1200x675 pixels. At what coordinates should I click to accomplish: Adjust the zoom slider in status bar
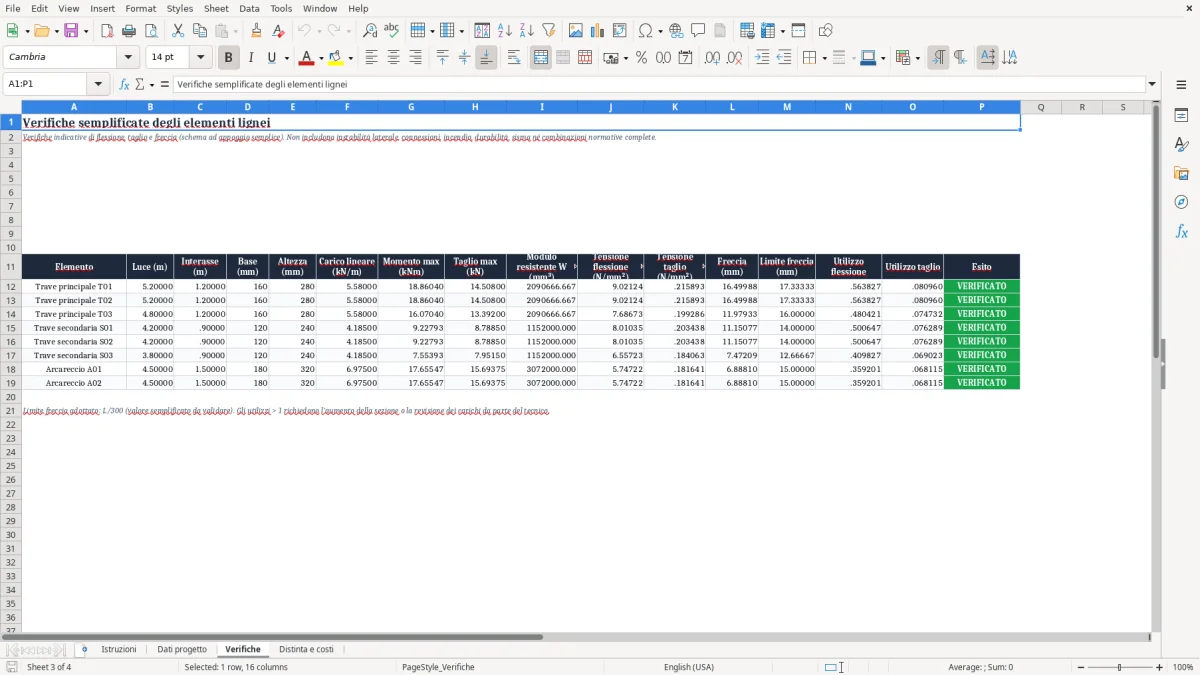coord(1119,667)
